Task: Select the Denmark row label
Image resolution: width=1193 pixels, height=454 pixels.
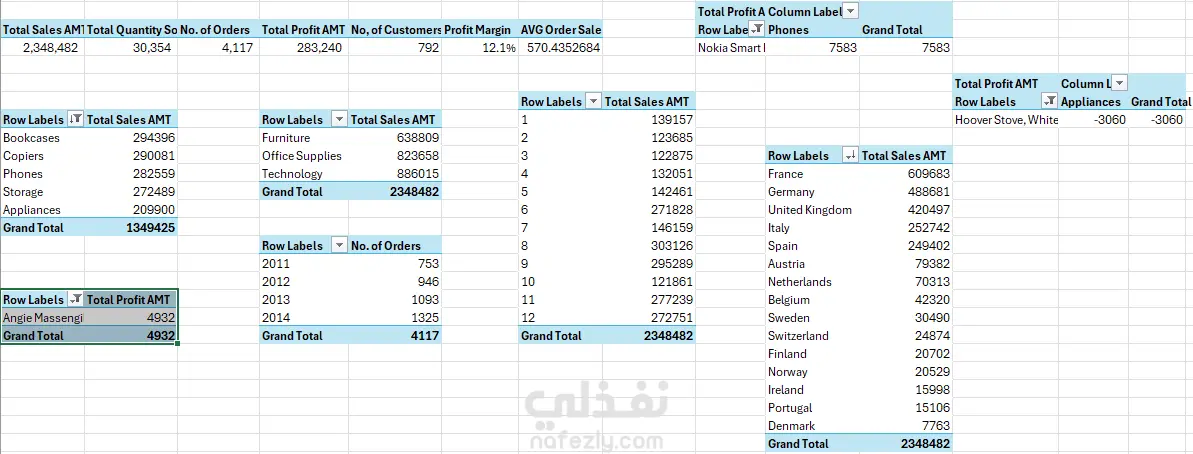Action: (792, 426)
